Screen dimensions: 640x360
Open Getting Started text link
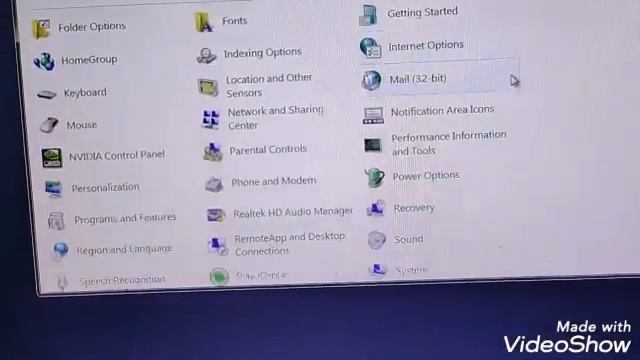click(x=423, y=12)
